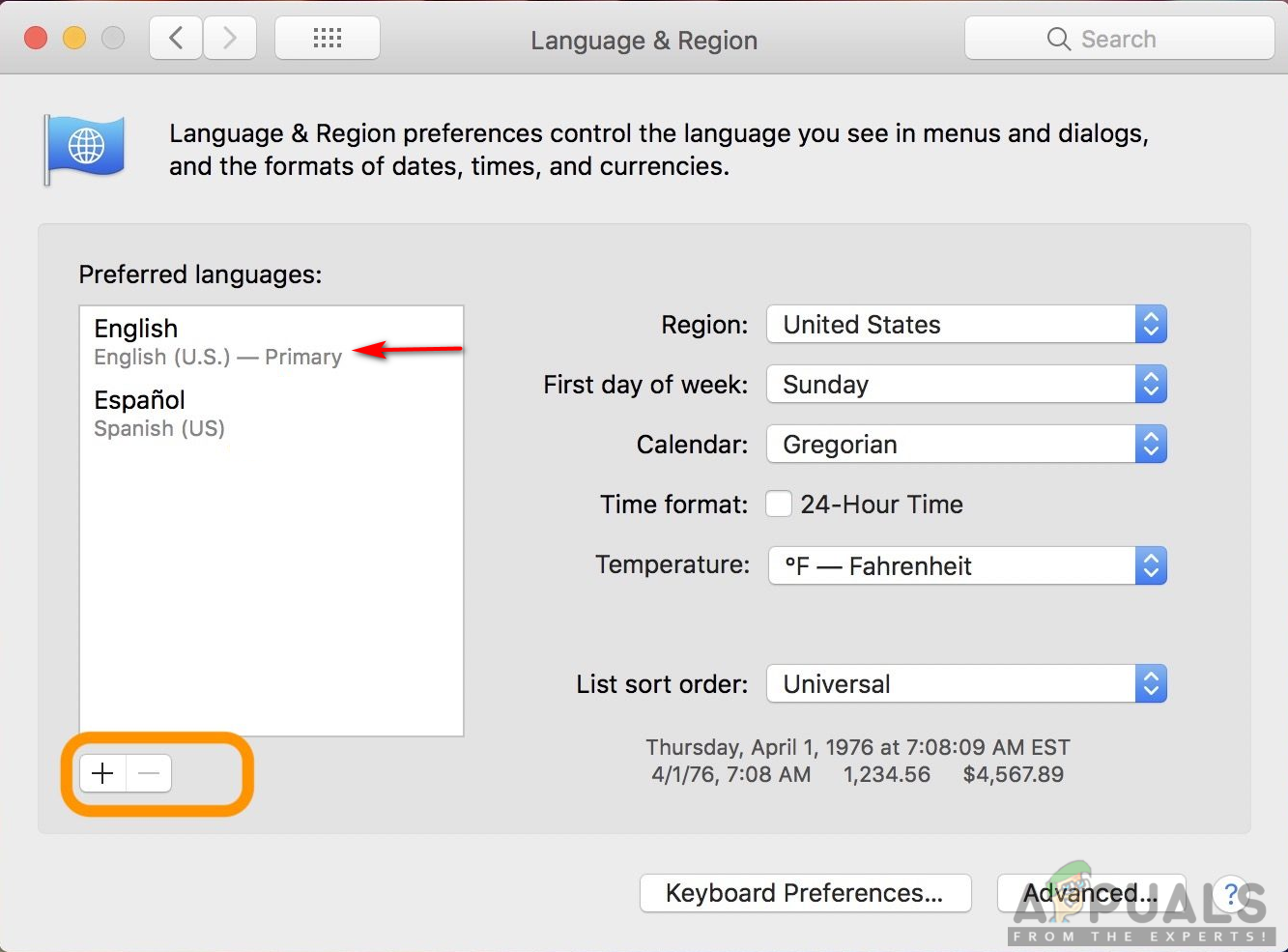Open help with the question mark button
Screen dimensions: 1288x952
1231,893
